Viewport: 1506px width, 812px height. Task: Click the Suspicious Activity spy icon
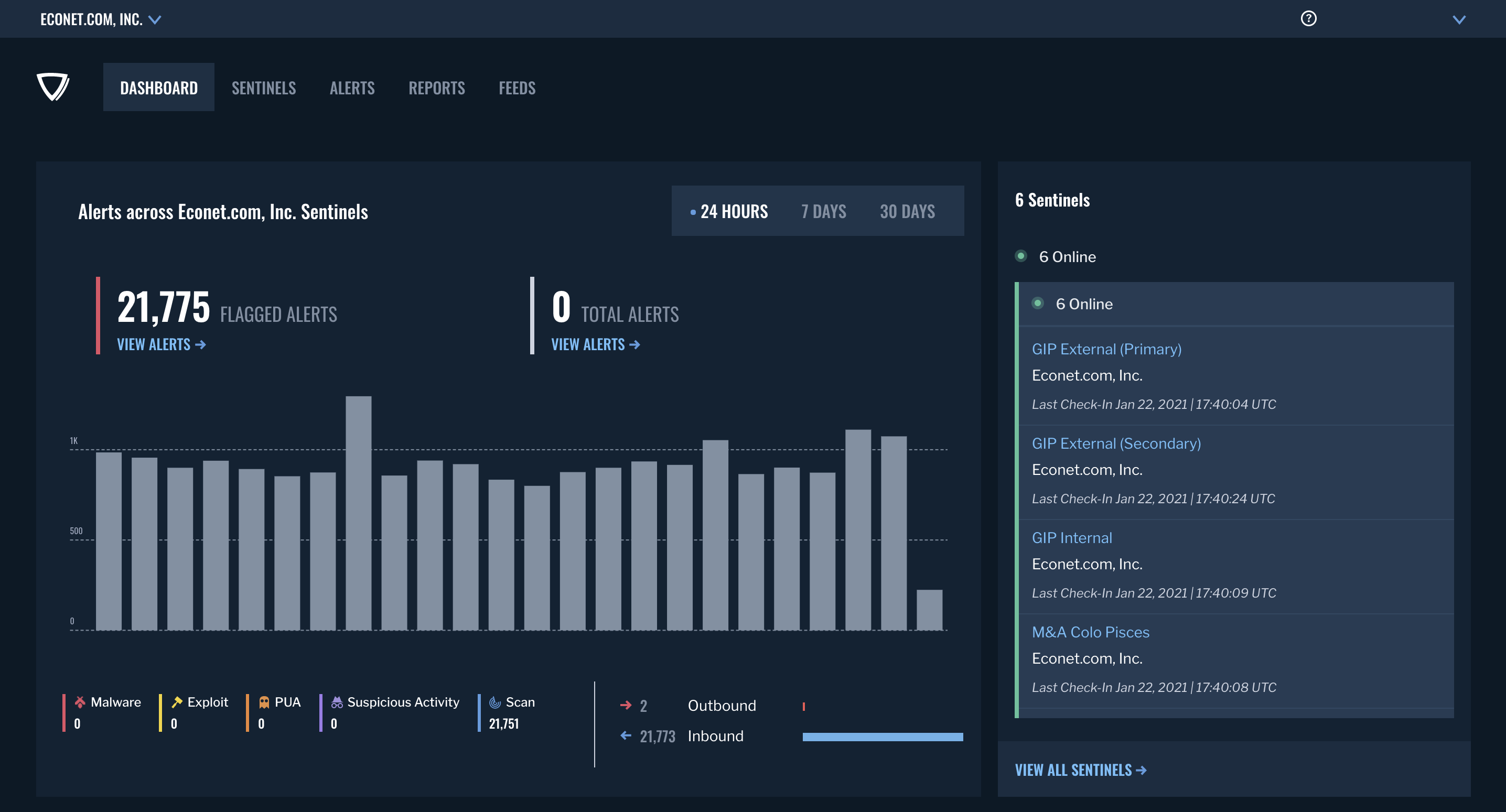pyautogui.click(x=337, y=702)
